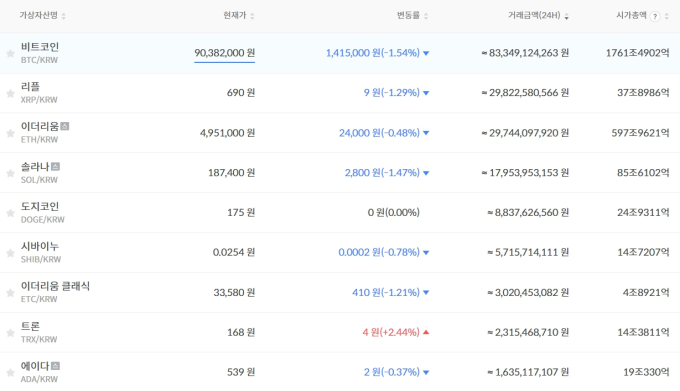Click the 현재가 header label

coord(235,16)
